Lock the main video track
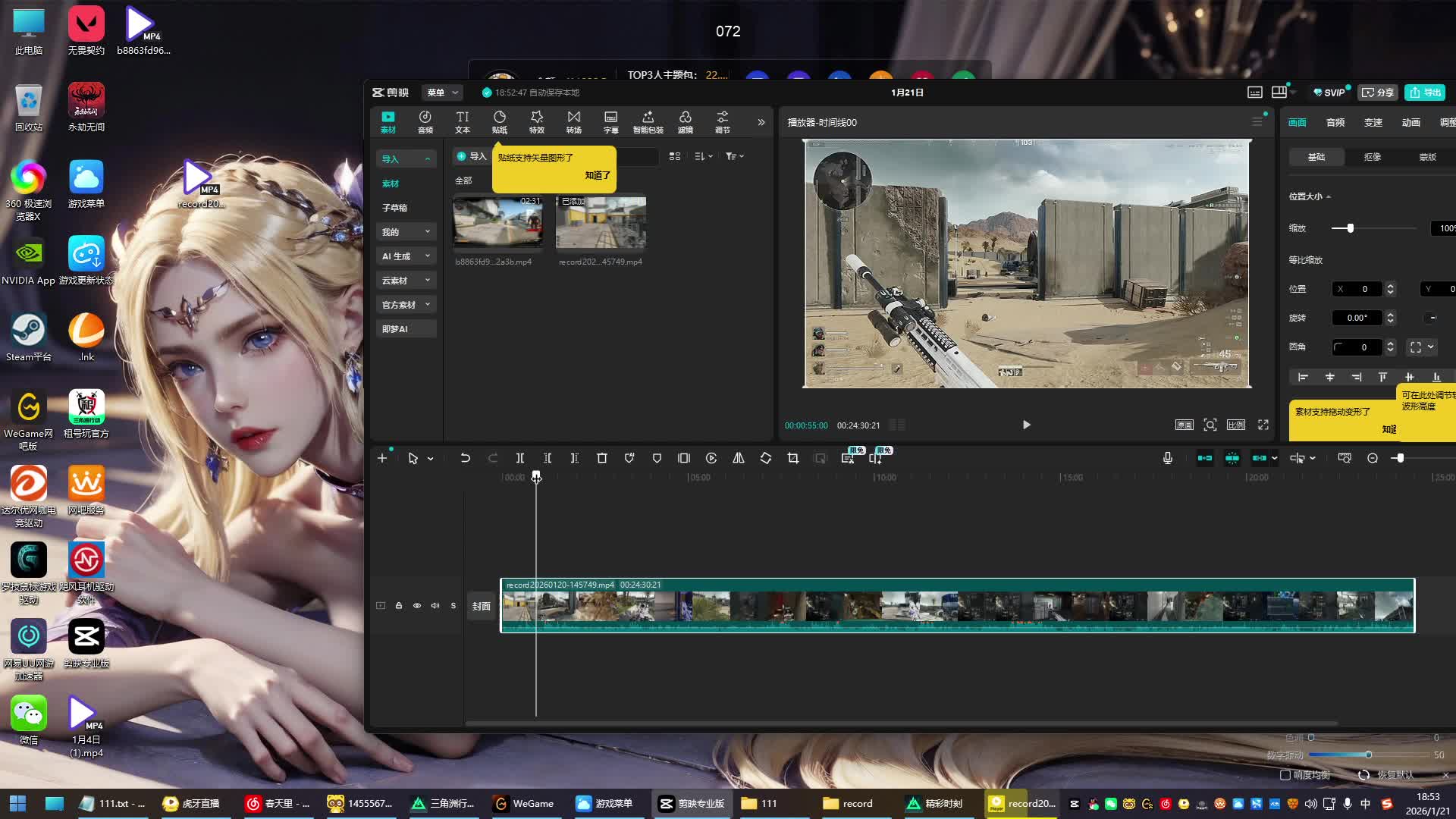 click(399, 606)
